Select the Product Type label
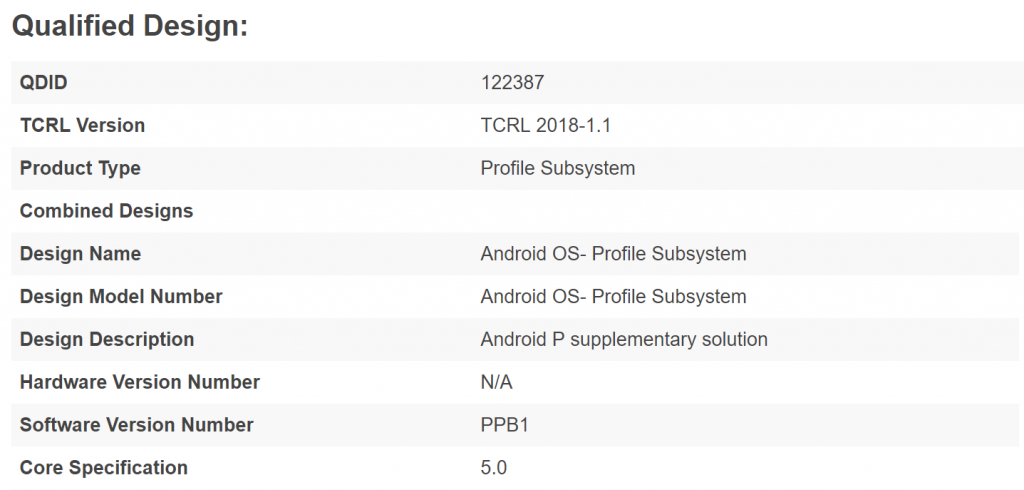1024x490 pixels. 80,168
